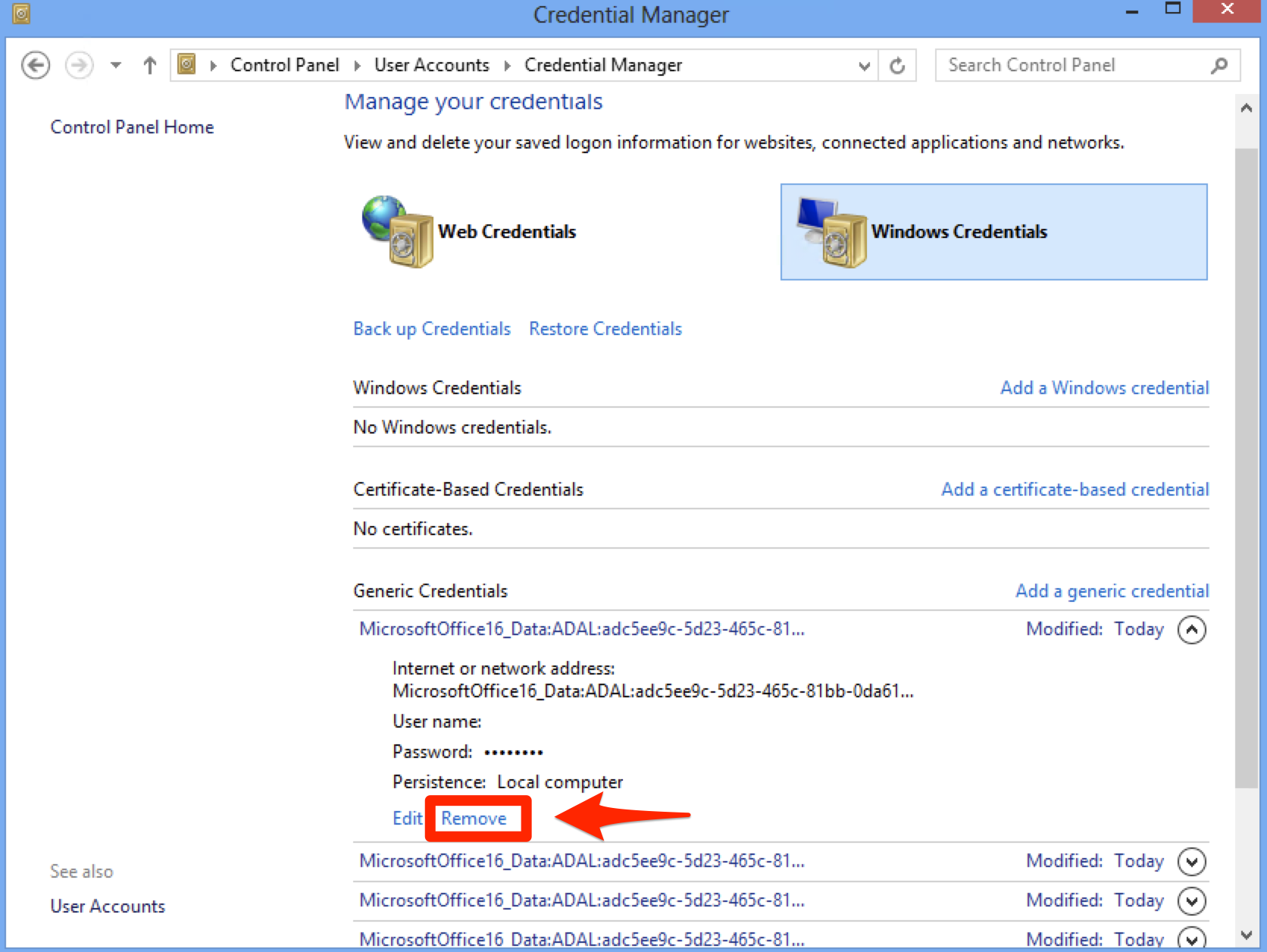Open the address bar history dropdown
The height and width of the screenshot is (952, 1267).
[863, 65]
